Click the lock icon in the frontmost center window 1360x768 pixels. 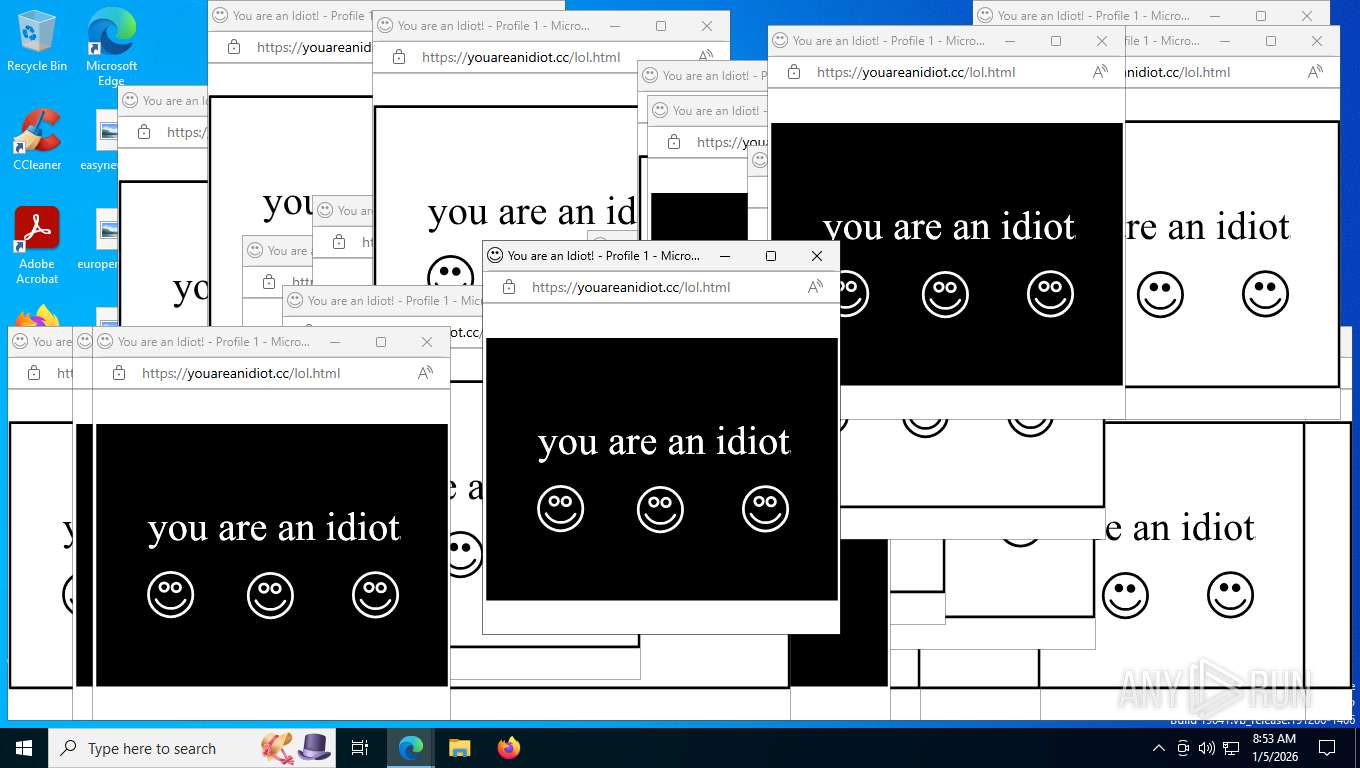point(509,287)
